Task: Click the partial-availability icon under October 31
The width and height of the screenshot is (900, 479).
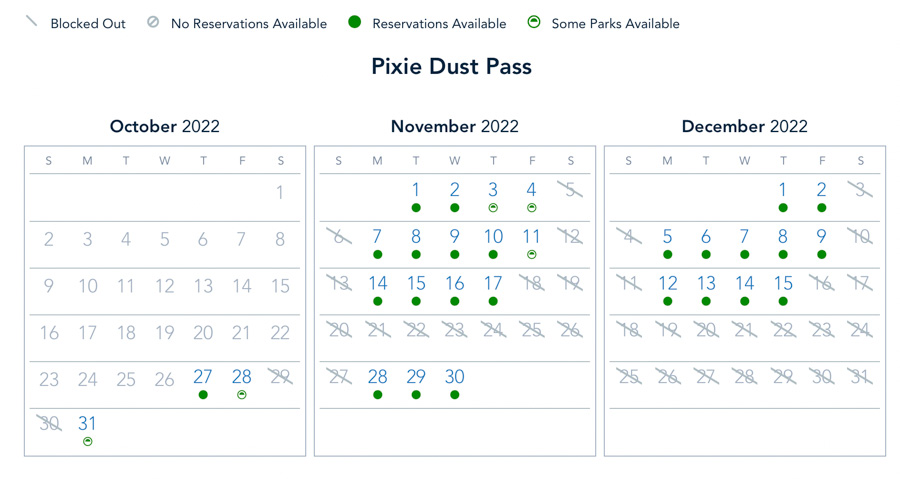Action: pos(88,441)
